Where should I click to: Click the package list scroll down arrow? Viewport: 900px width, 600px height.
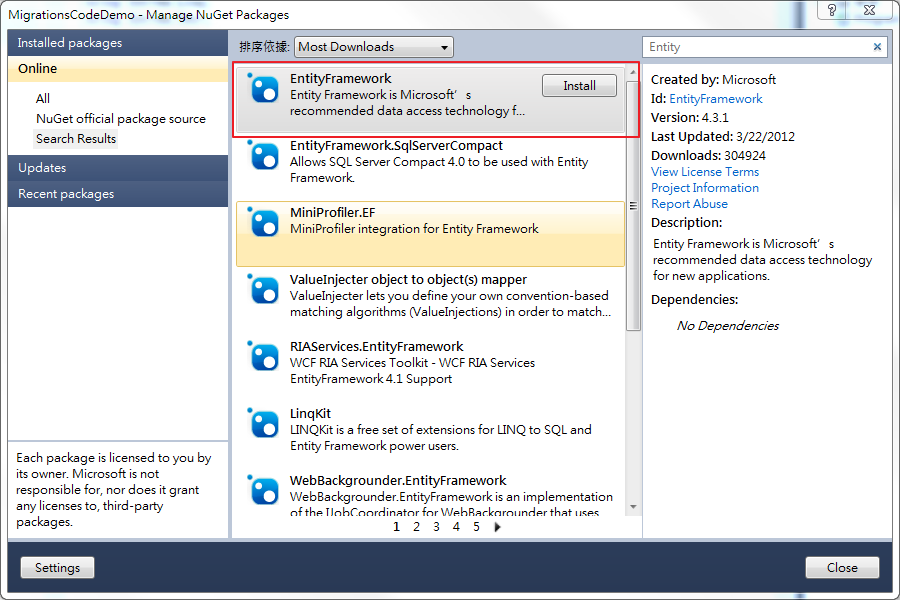pos(633,507)
